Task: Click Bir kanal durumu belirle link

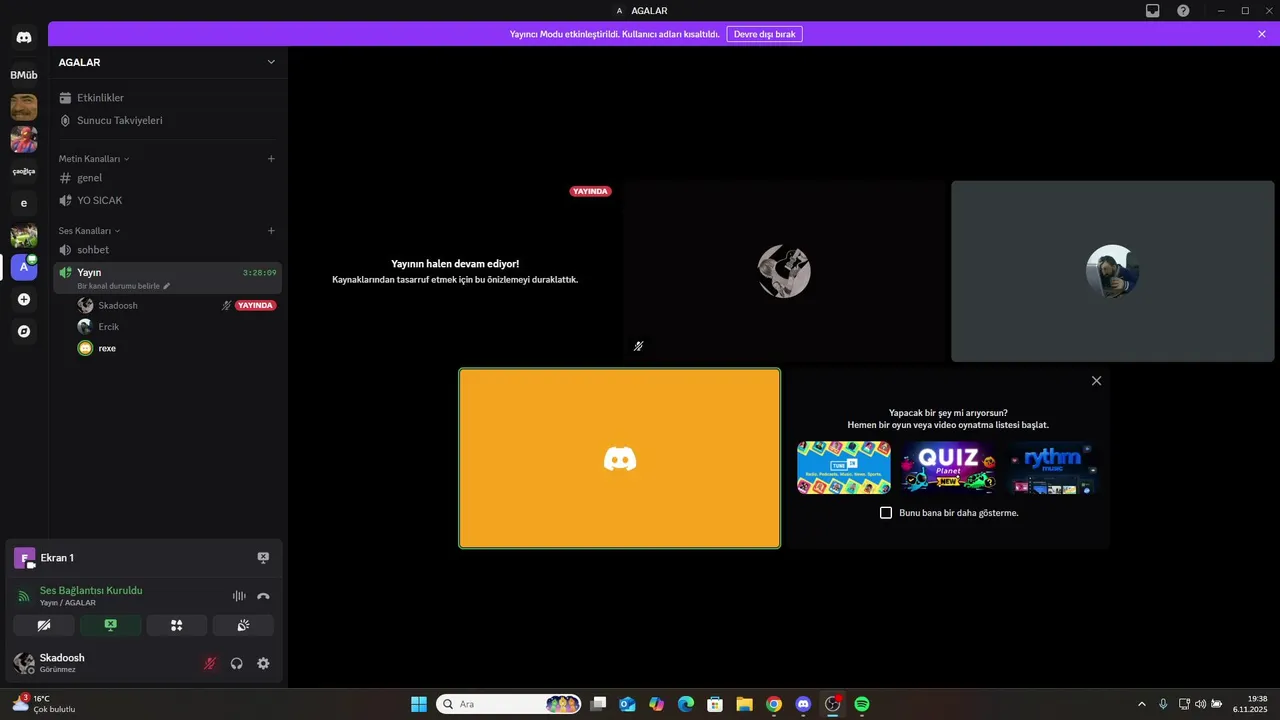Action: pyautogui.click(x=124, y=286)
